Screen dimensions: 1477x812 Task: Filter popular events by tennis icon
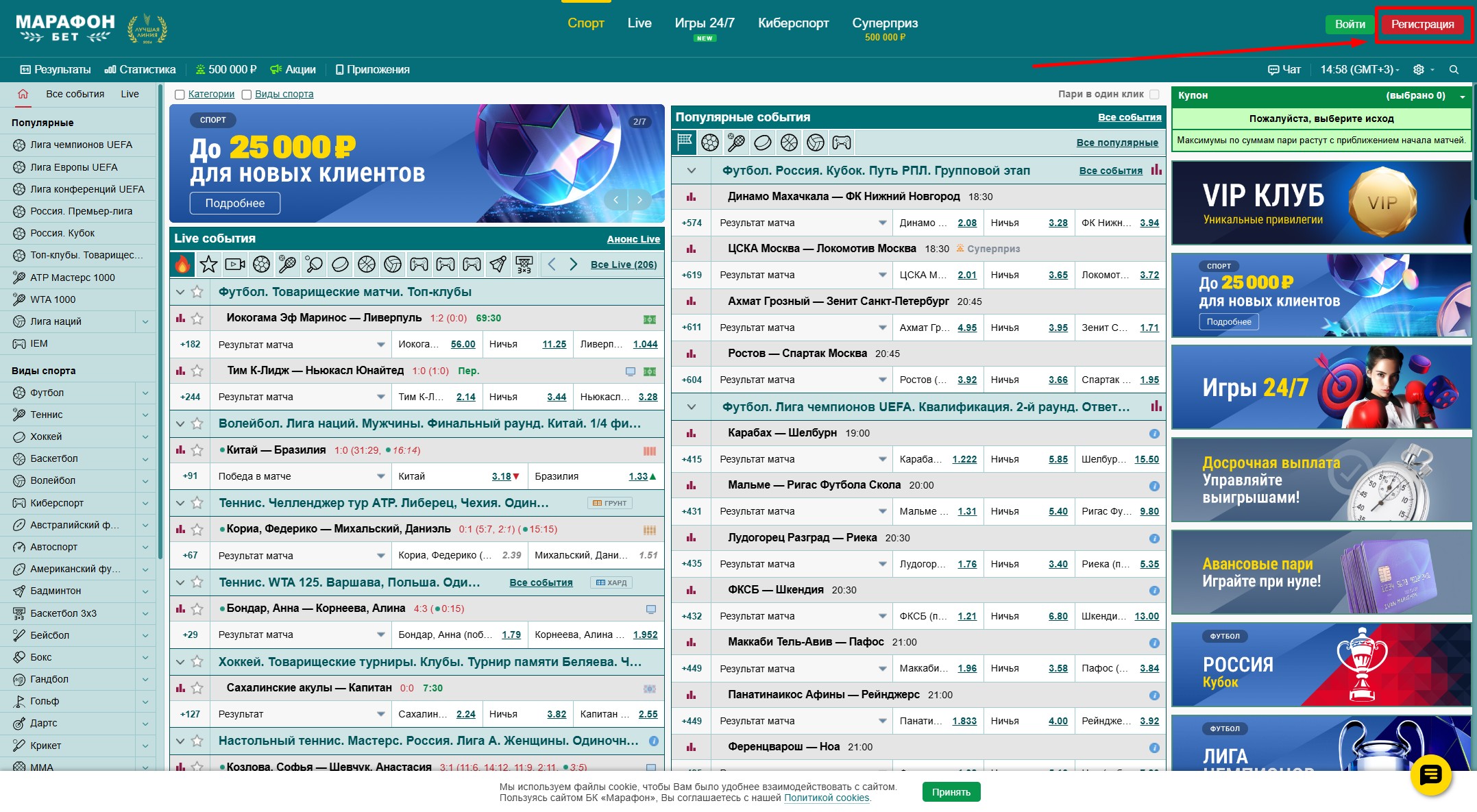pyautogui.click(x=736, y=143)
